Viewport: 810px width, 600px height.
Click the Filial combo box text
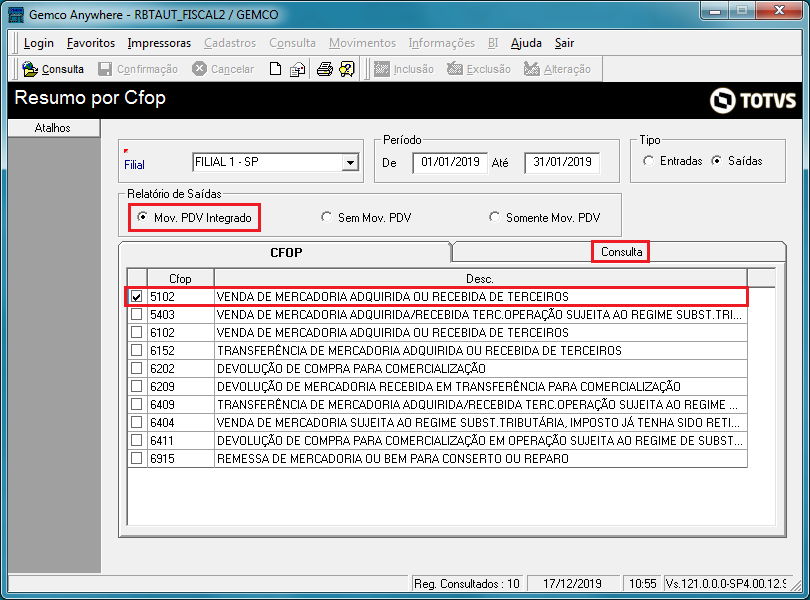pyautogui.click(x=268, y=162)
